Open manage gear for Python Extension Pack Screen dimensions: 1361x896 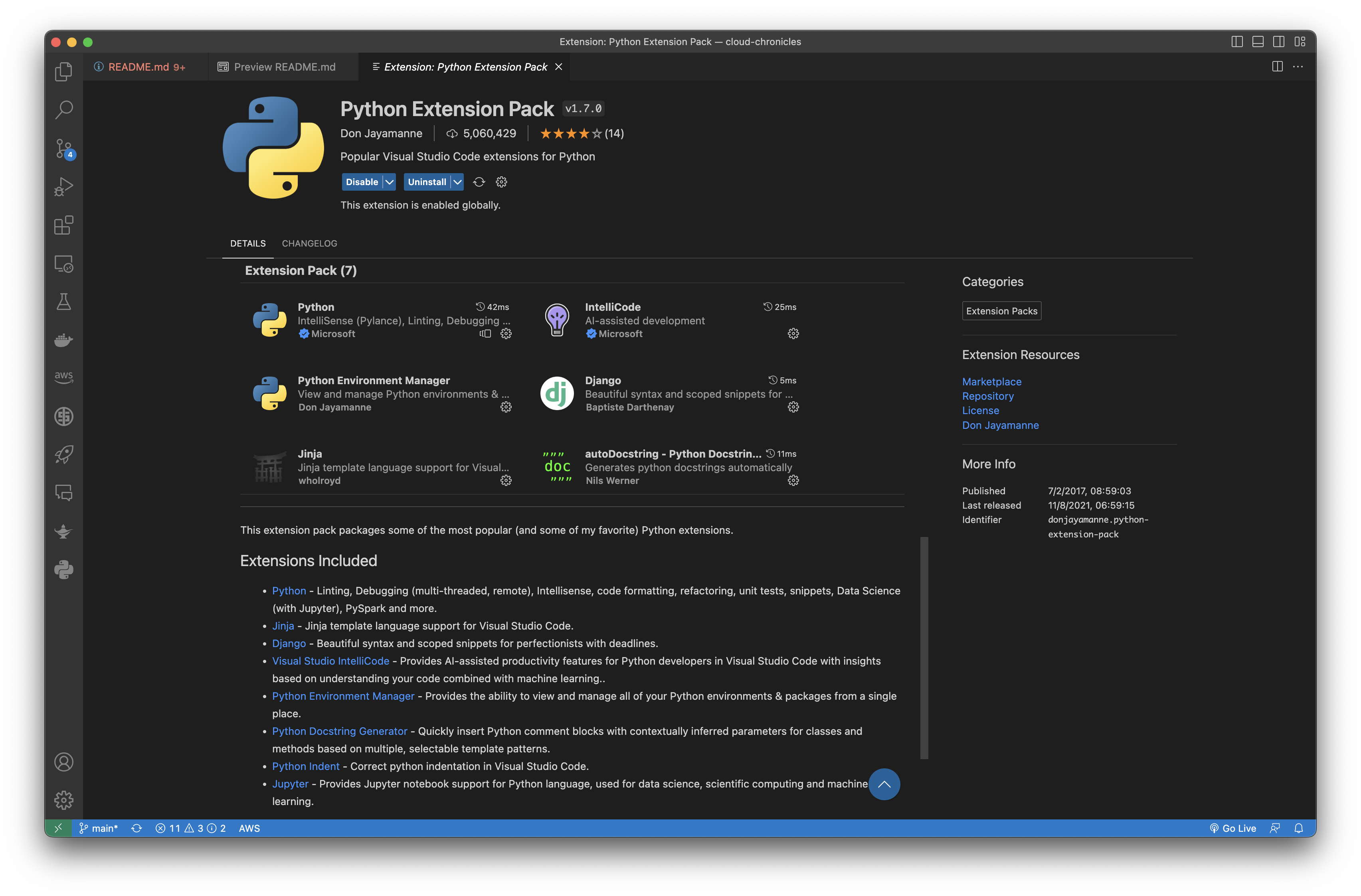(502, 182)
